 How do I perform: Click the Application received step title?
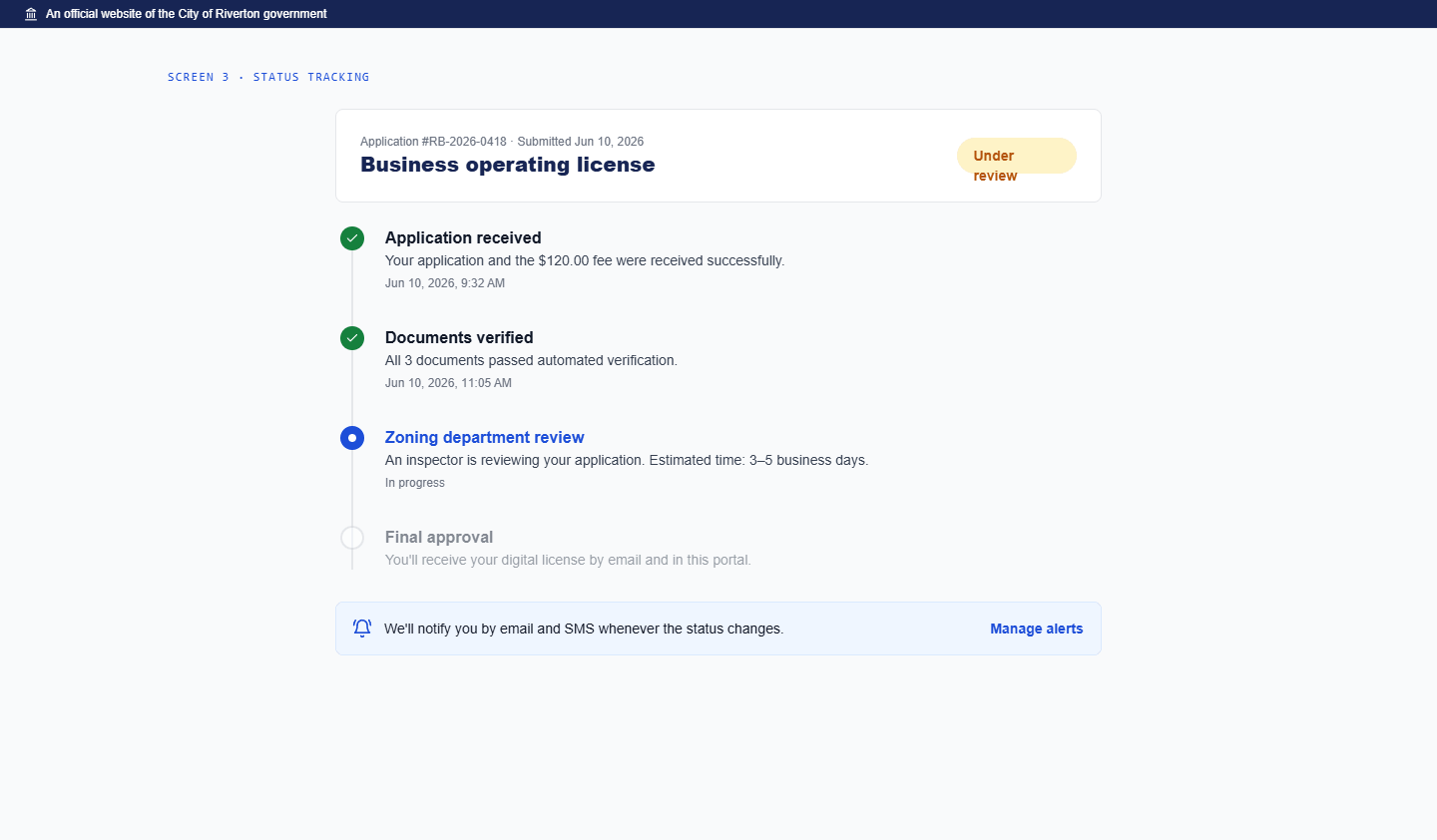coord(463,237)
